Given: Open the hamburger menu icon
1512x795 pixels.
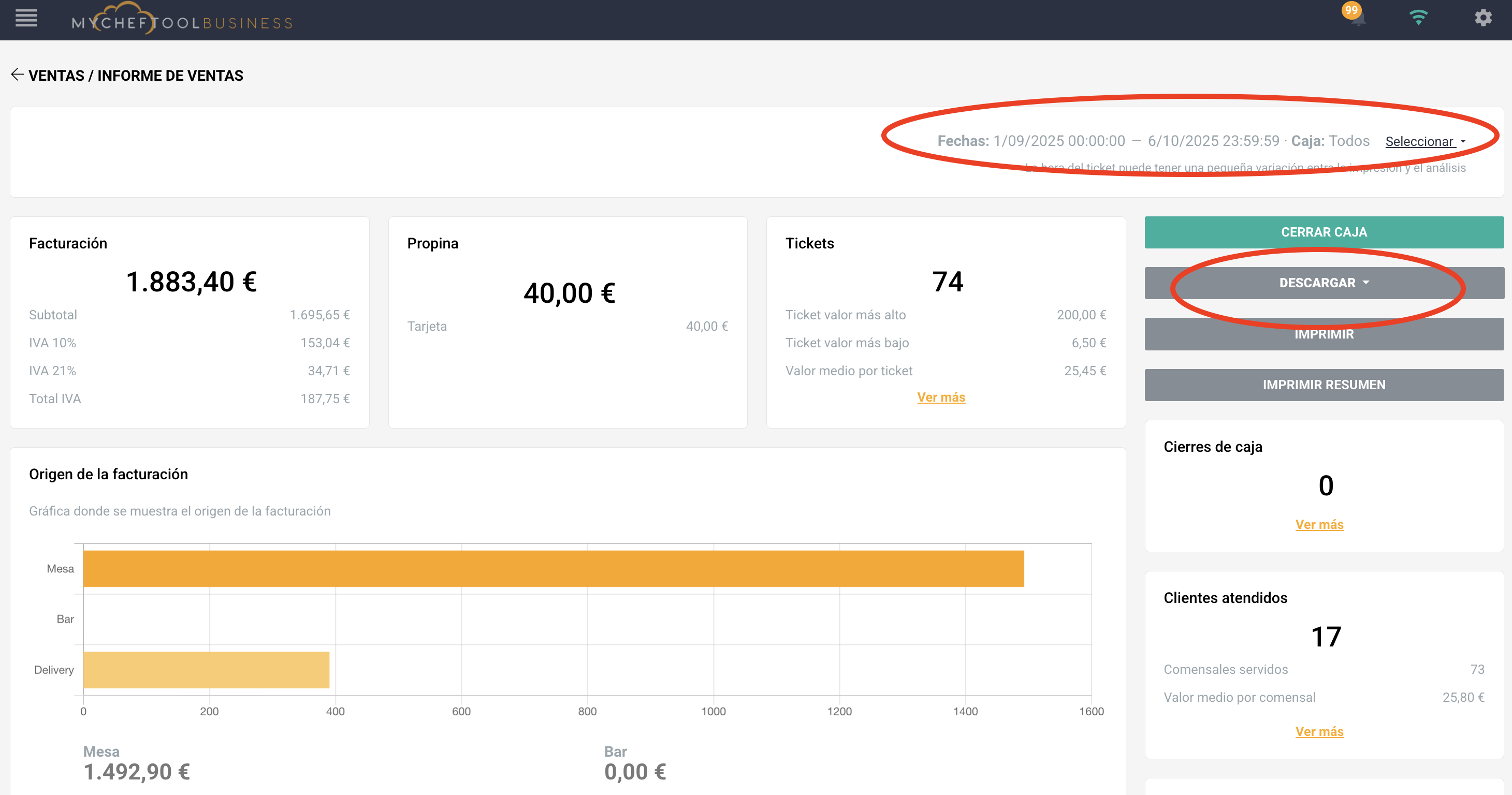Looking at the screenshot, I should click(x=26, y=19).
